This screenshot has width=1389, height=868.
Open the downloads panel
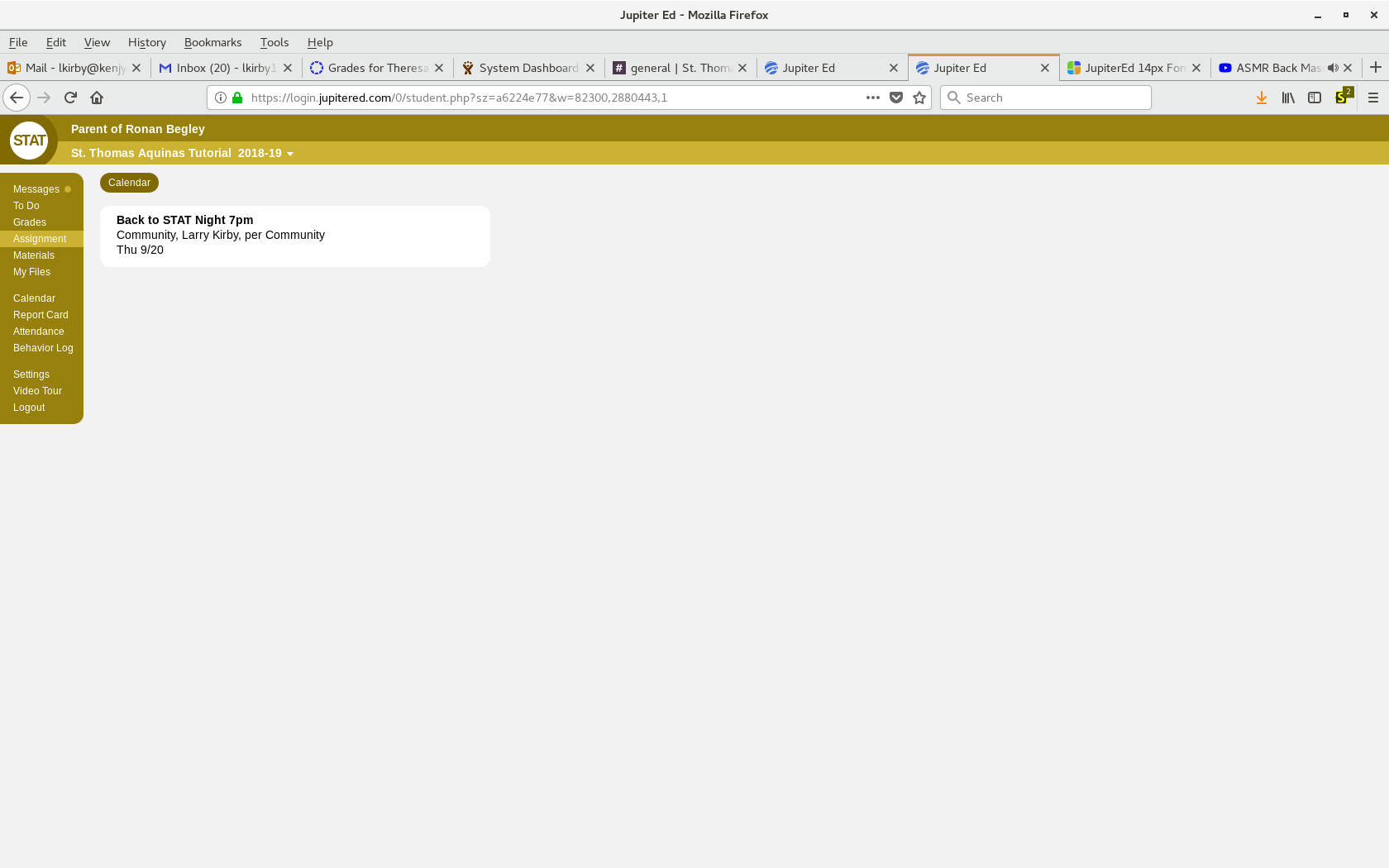click(1262, 98)
